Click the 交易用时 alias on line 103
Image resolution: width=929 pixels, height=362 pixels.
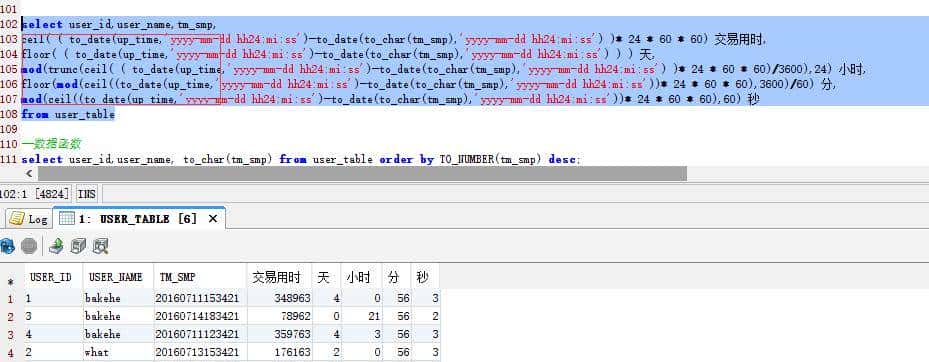740,40
